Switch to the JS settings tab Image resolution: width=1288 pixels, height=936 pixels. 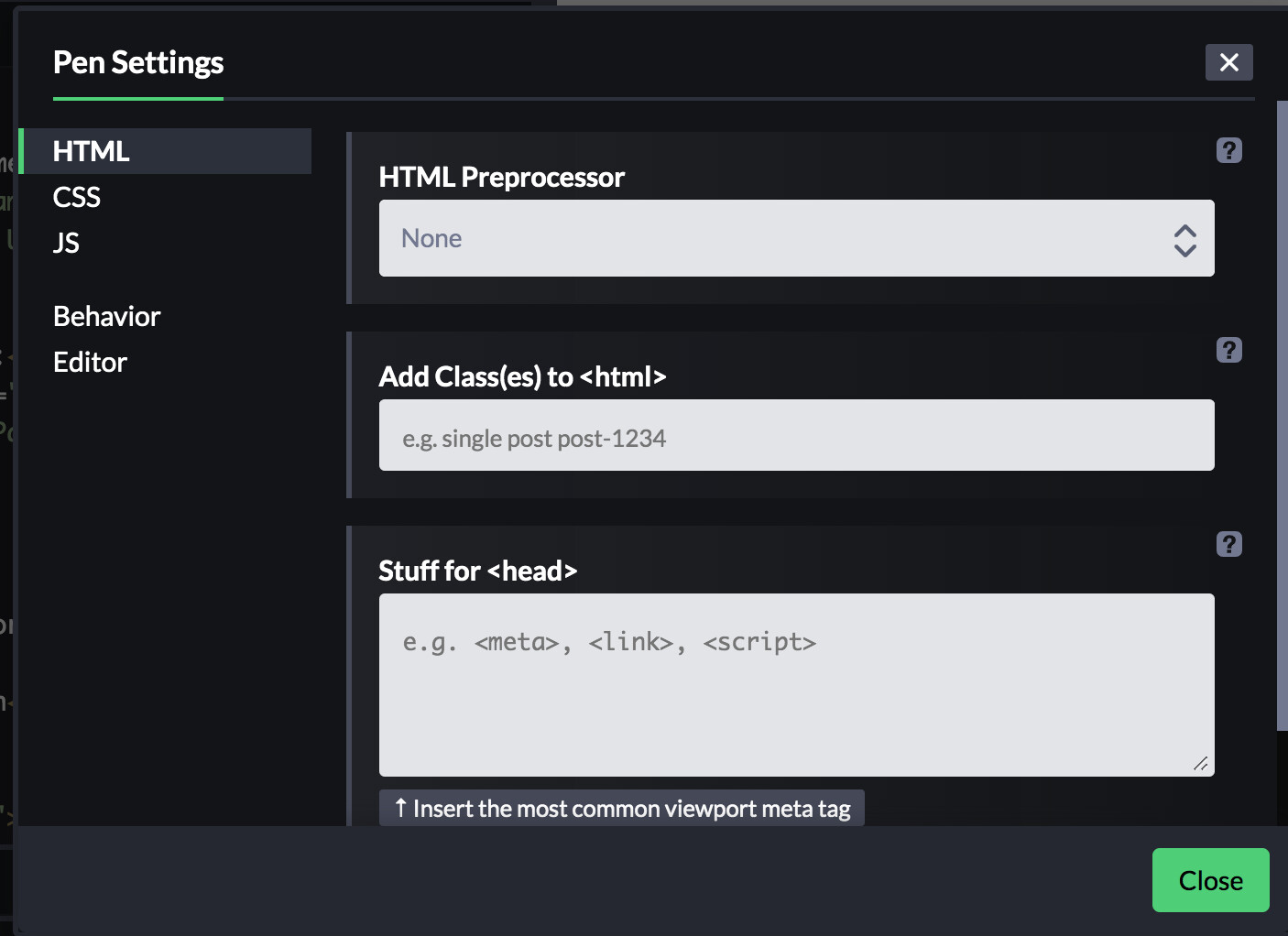pos(66,243)
